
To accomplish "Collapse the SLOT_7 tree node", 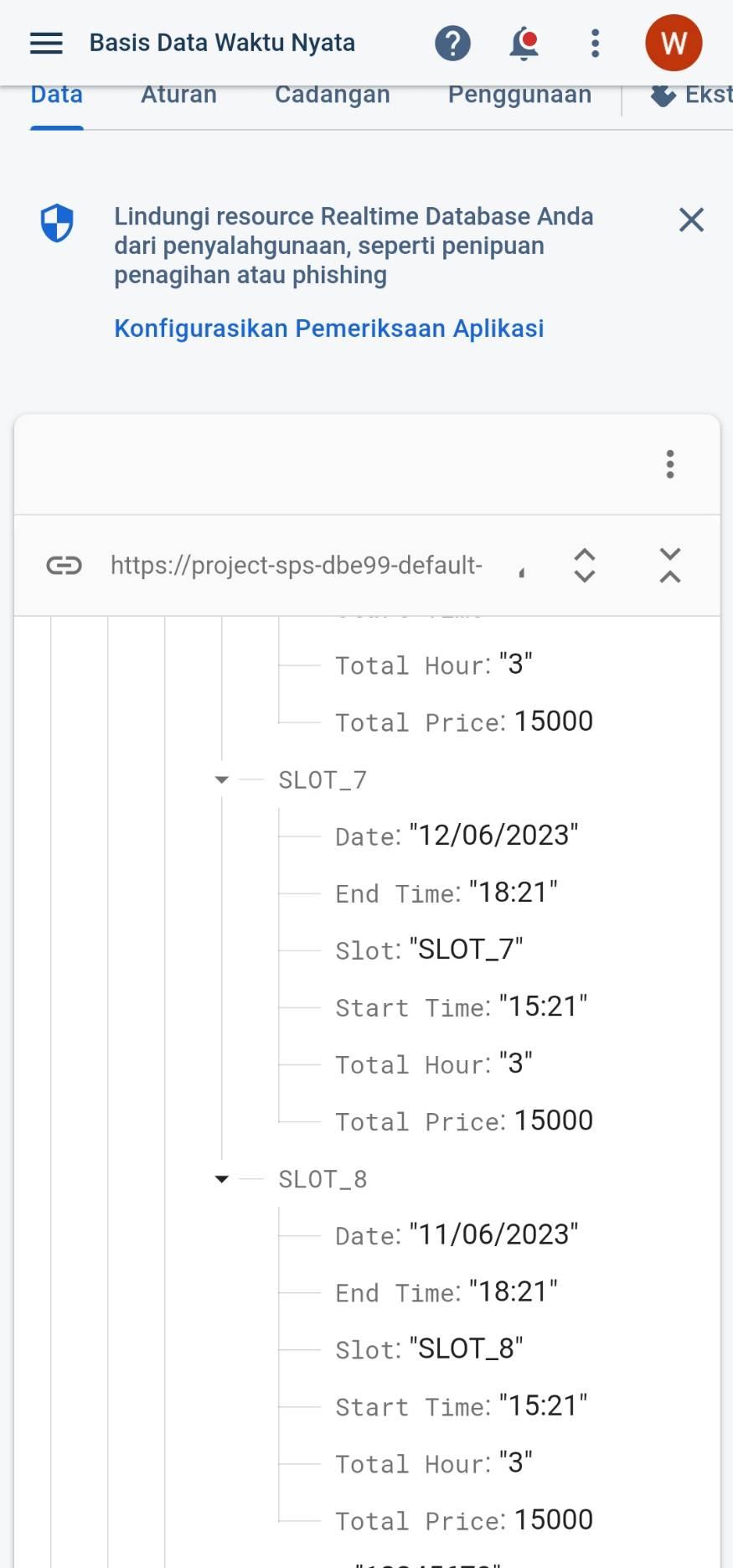I will click(x=222, y=780).
